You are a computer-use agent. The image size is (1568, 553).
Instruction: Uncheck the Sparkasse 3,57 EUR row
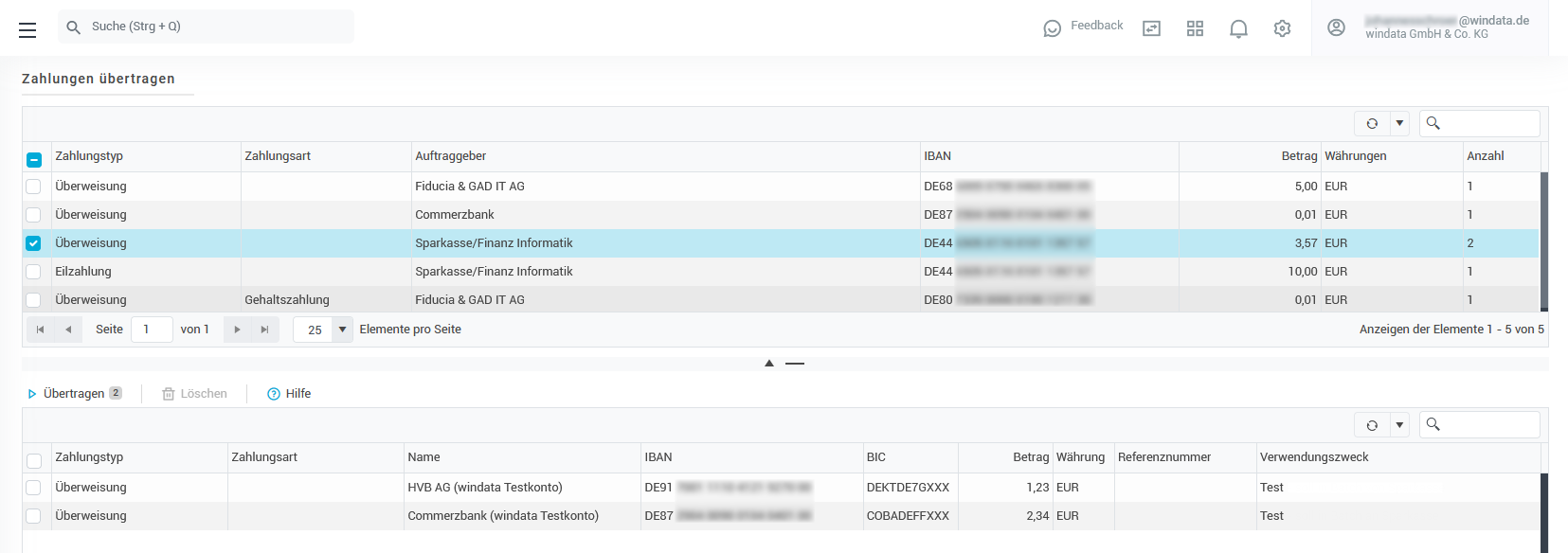coord(34,243)
